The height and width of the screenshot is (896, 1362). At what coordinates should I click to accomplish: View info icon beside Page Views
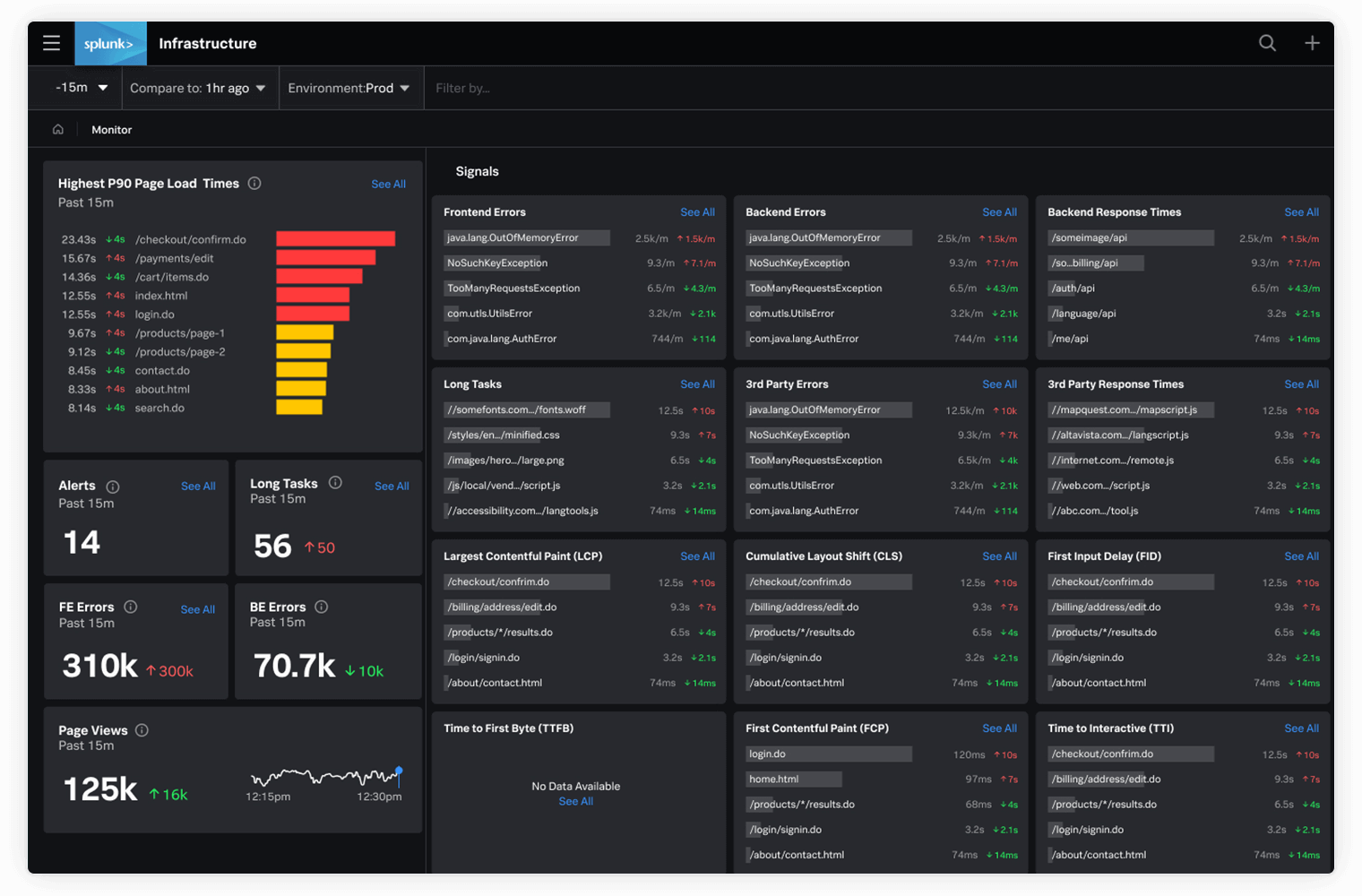point(142,730)
